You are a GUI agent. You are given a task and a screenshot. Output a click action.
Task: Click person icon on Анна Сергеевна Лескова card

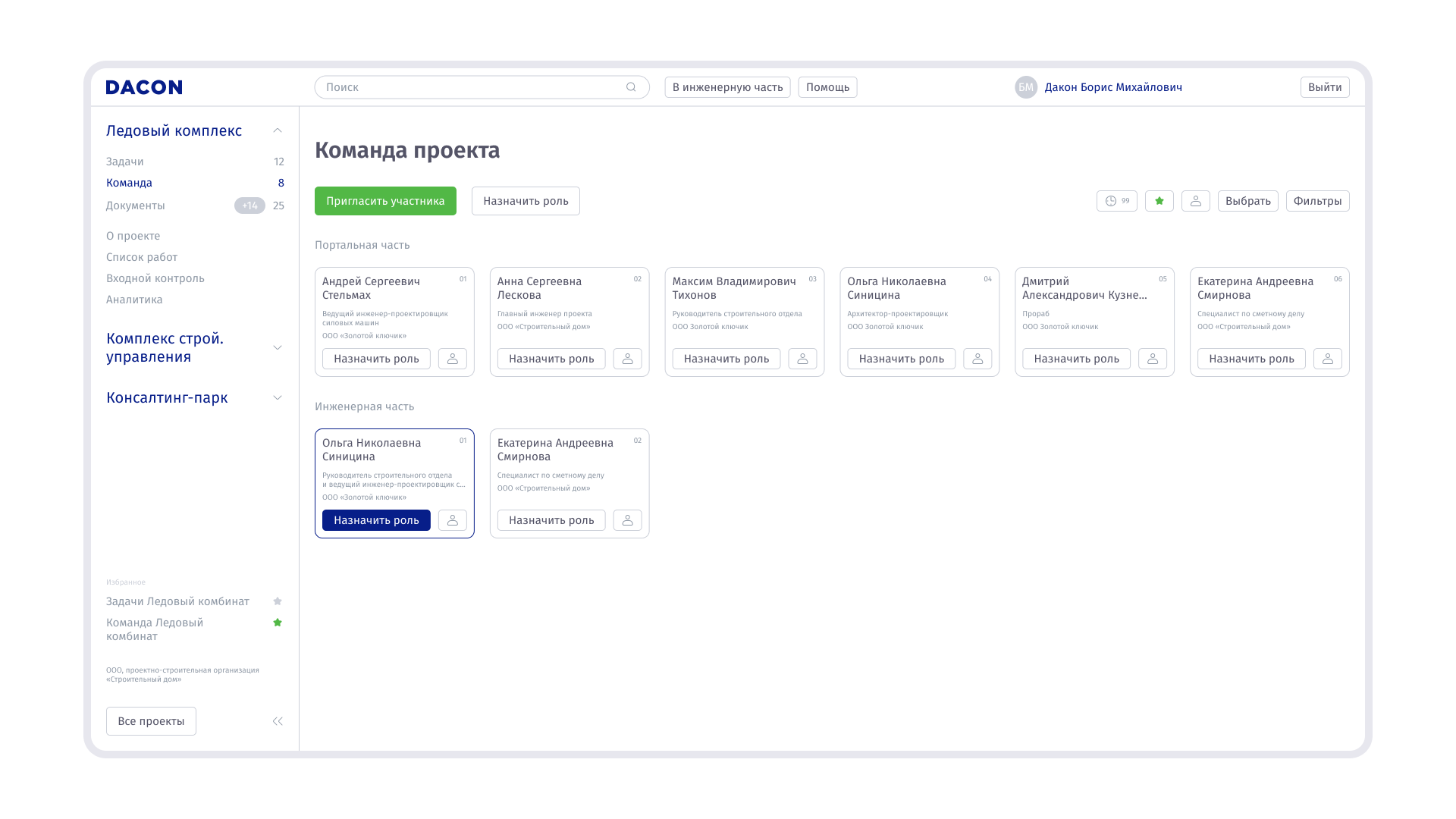(627, 359)
